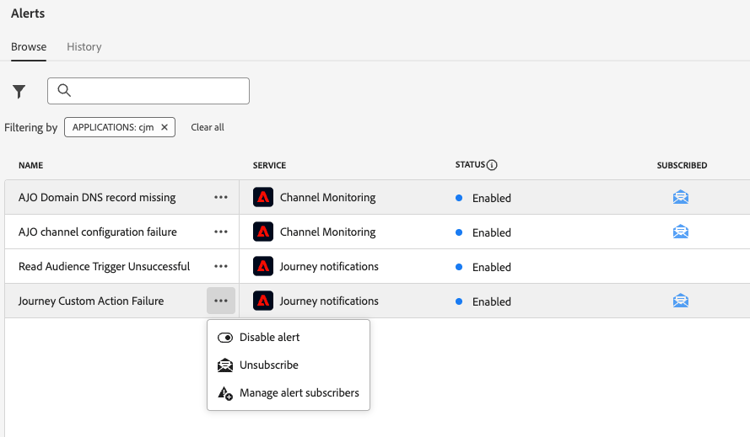
Task: Select the Browse tab
Action: pyautogui.click(x=28, y=47)
